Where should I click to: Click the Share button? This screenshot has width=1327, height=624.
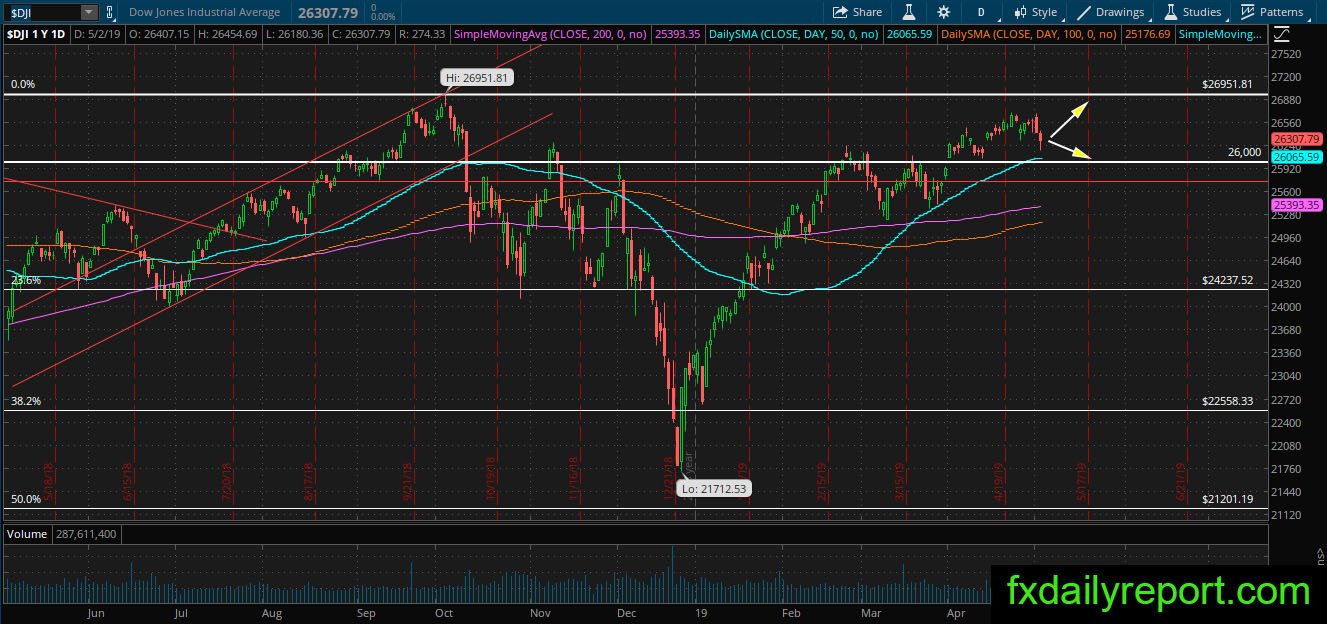tap(858, 12)
